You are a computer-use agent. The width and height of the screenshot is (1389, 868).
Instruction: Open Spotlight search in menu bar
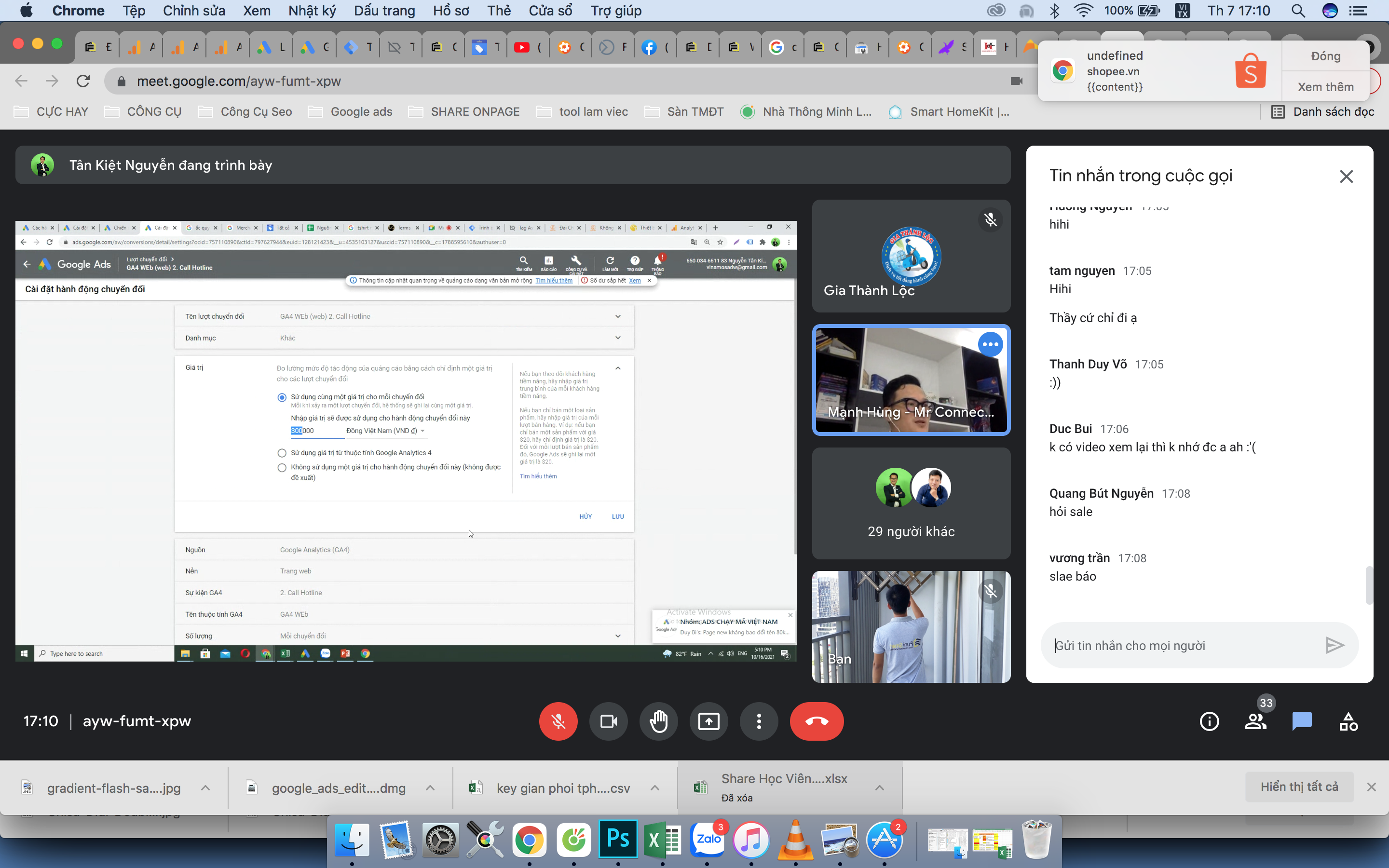[x=1298, y=10]
